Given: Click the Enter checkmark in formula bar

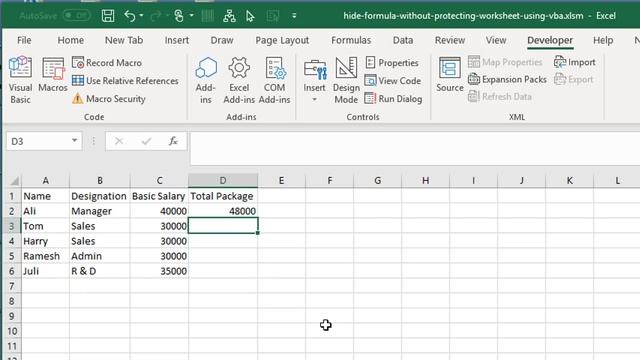Looking at the screenshot, I should point(146,141).
